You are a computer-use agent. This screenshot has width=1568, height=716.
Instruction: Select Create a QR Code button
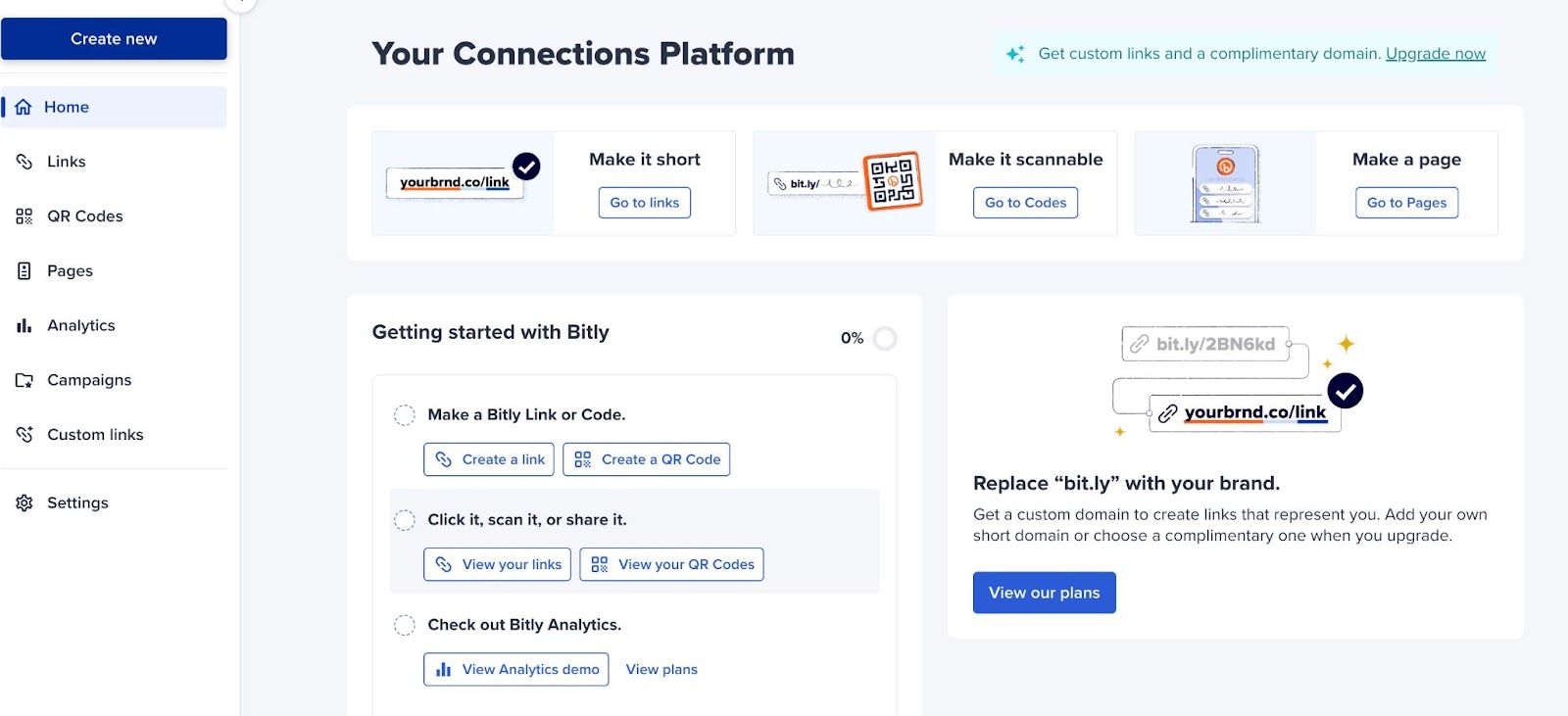click(647, 459)
